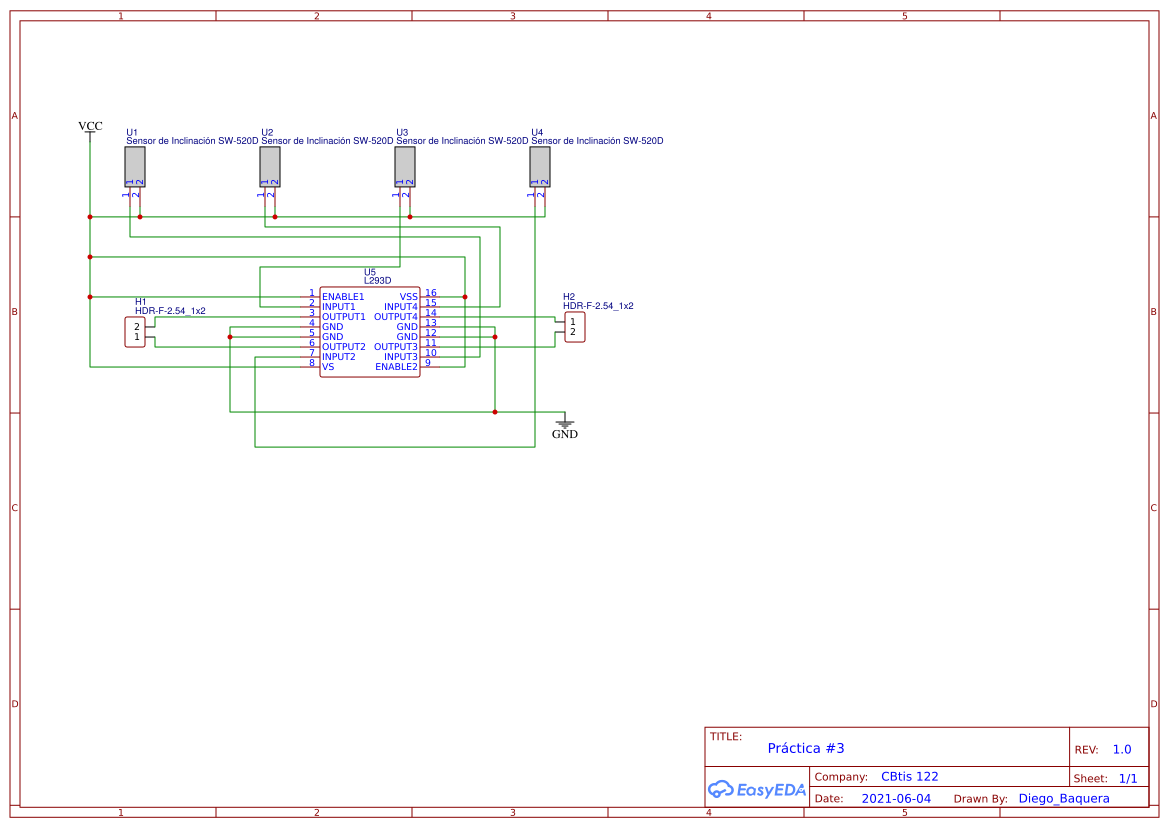The height and width of the screenshot is (828, 1169).
Task: Click the Sheet number 1/1
Action: (x=1127, y=778)
